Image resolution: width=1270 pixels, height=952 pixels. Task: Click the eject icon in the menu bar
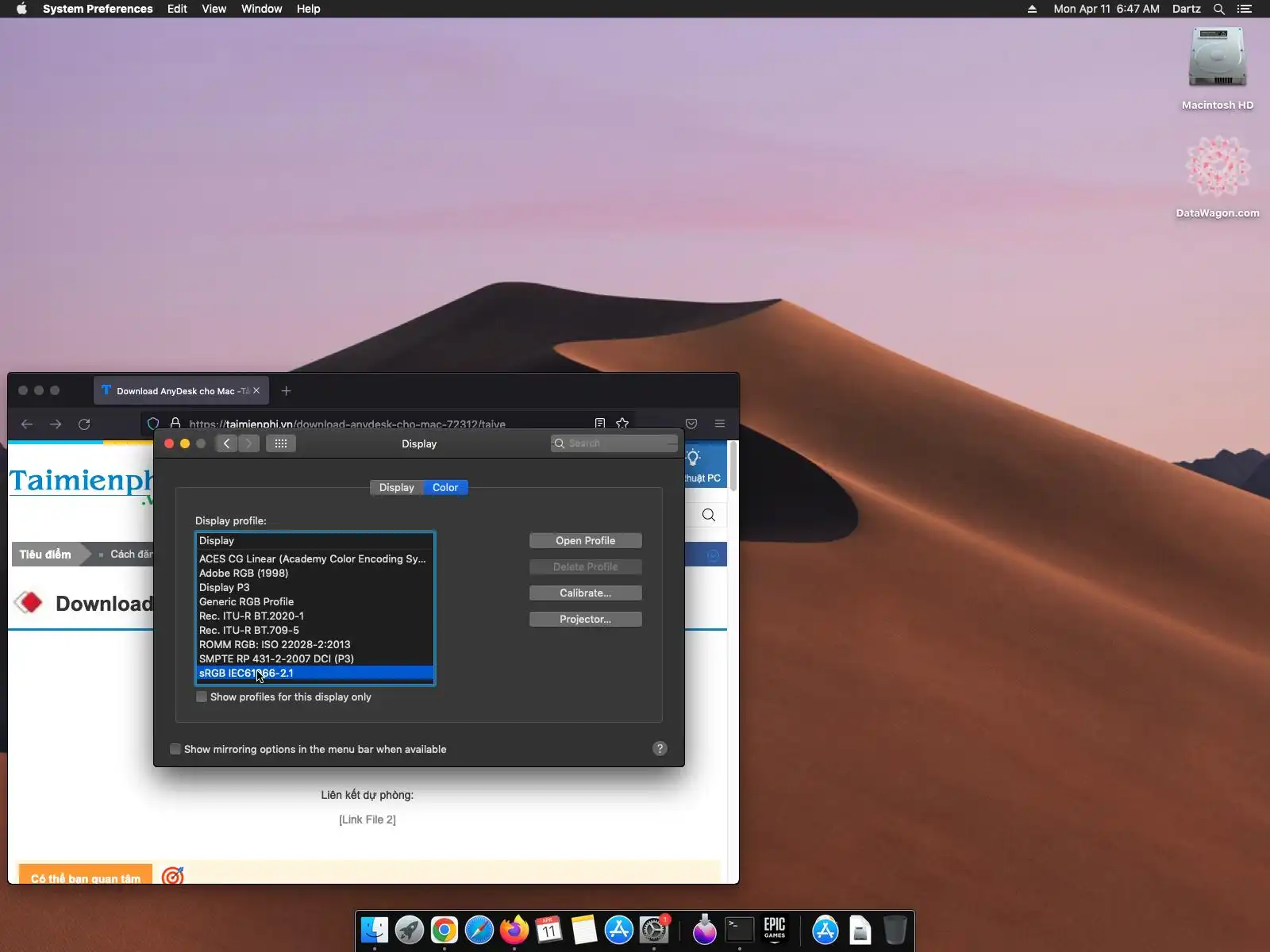point(1032,9)
